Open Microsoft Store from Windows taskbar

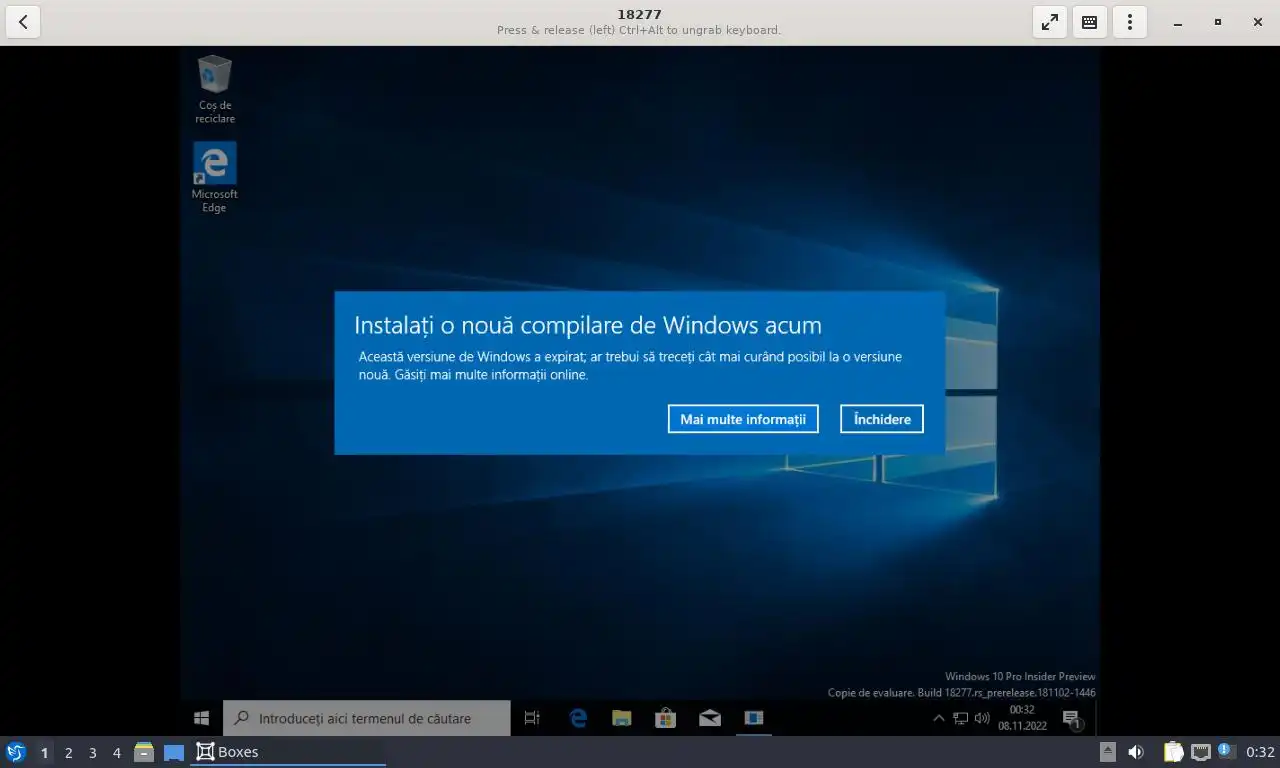coord(666,718)
